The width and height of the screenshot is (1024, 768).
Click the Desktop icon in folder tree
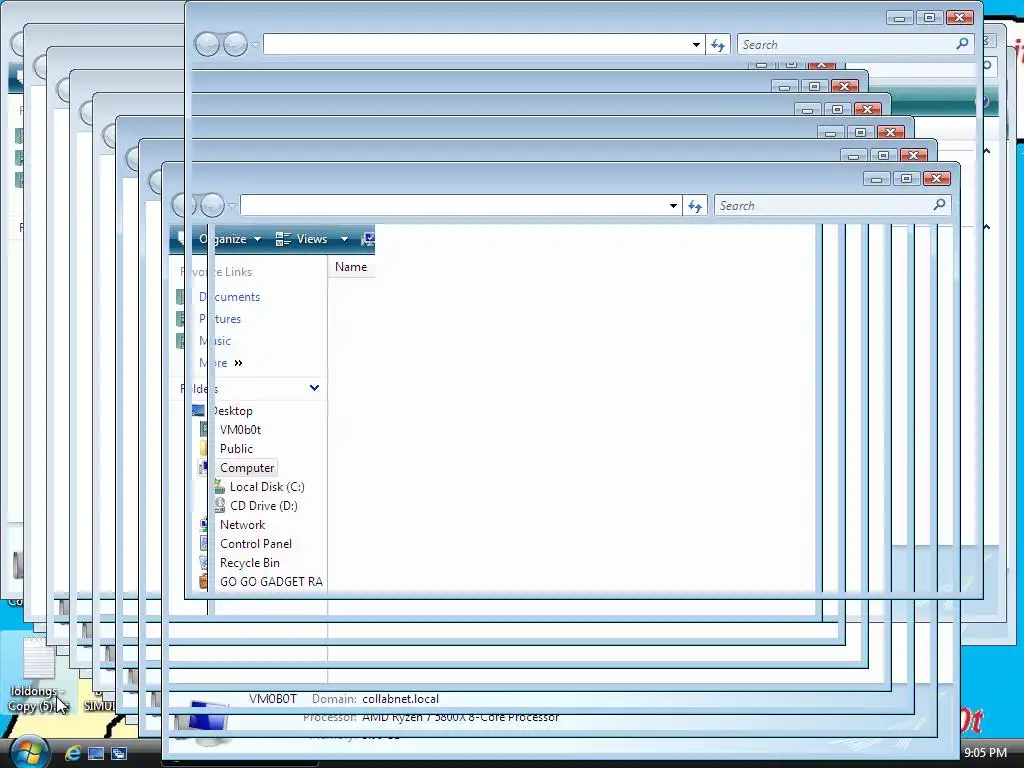pos(199,411)
